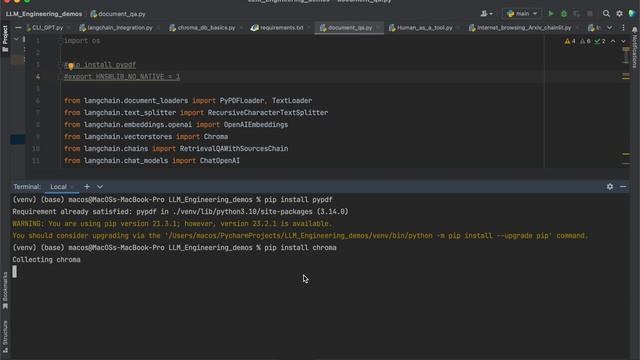This screenshot has height=360, width=640.
Task: Click the typo check indicator showing 2
Action: (x=600, y=41)
